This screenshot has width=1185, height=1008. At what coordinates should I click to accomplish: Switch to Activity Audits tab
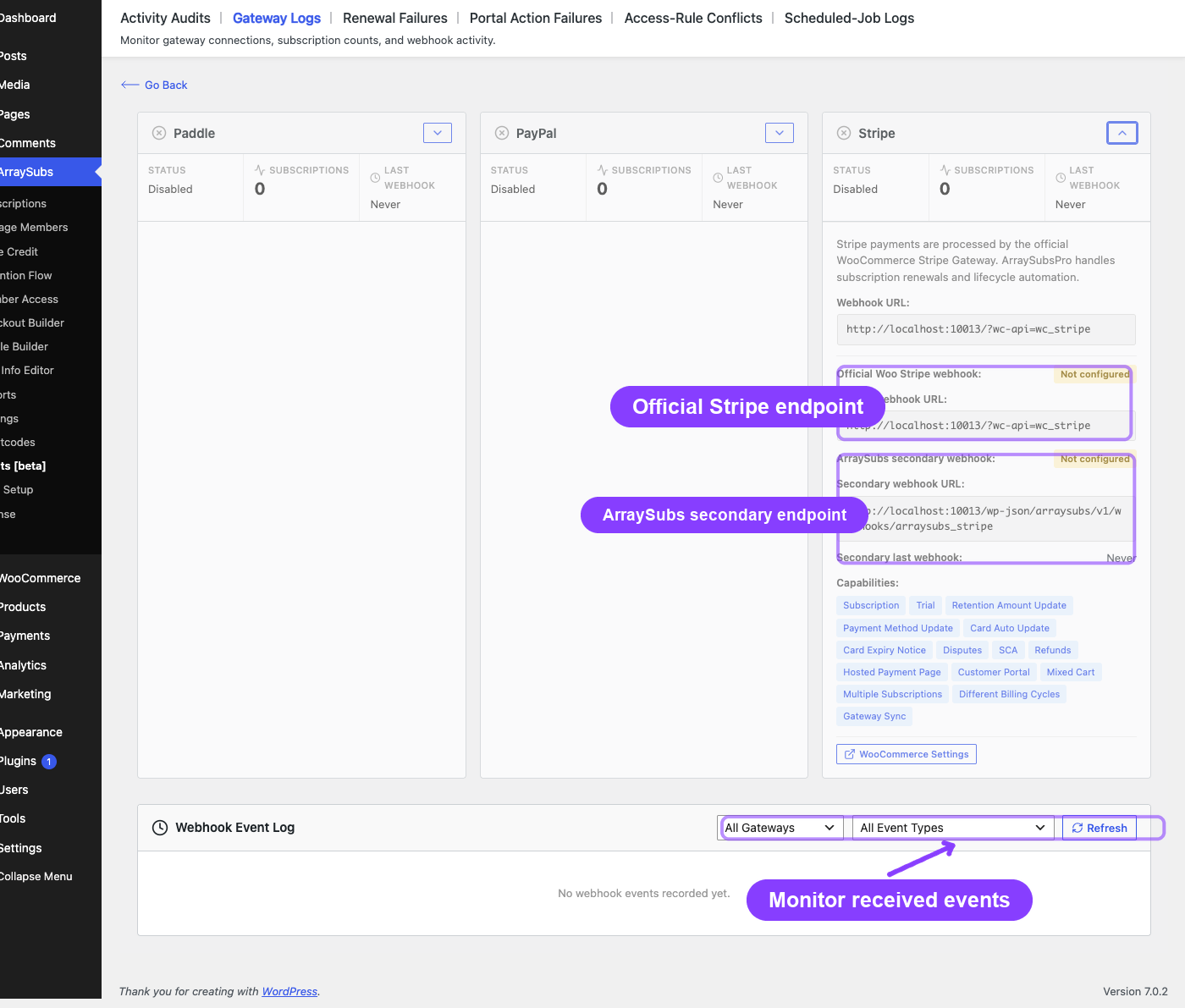point(165,18)
